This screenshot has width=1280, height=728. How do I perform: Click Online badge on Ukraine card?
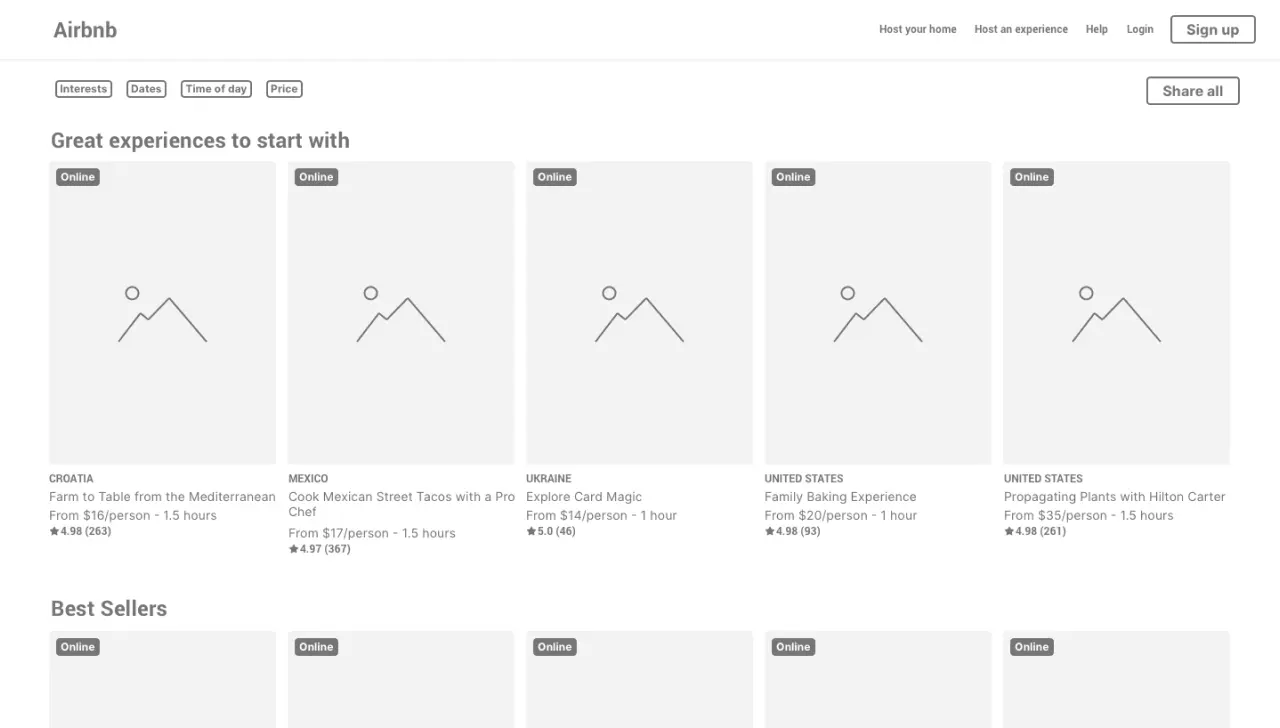tap(554, 177)
